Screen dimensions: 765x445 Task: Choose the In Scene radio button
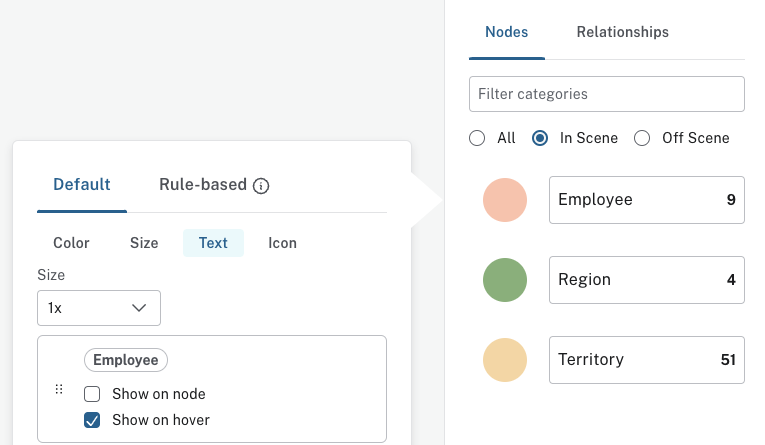tap(540, 138)
